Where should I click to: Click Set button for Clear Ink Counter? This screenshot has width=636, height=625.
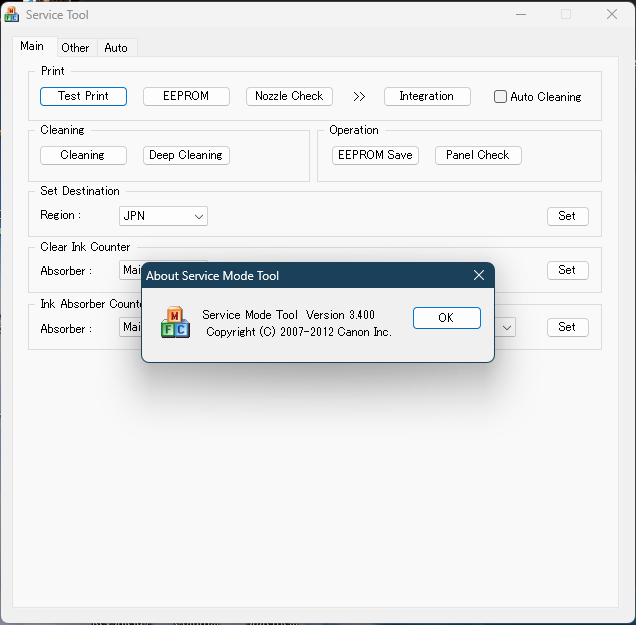567,270
